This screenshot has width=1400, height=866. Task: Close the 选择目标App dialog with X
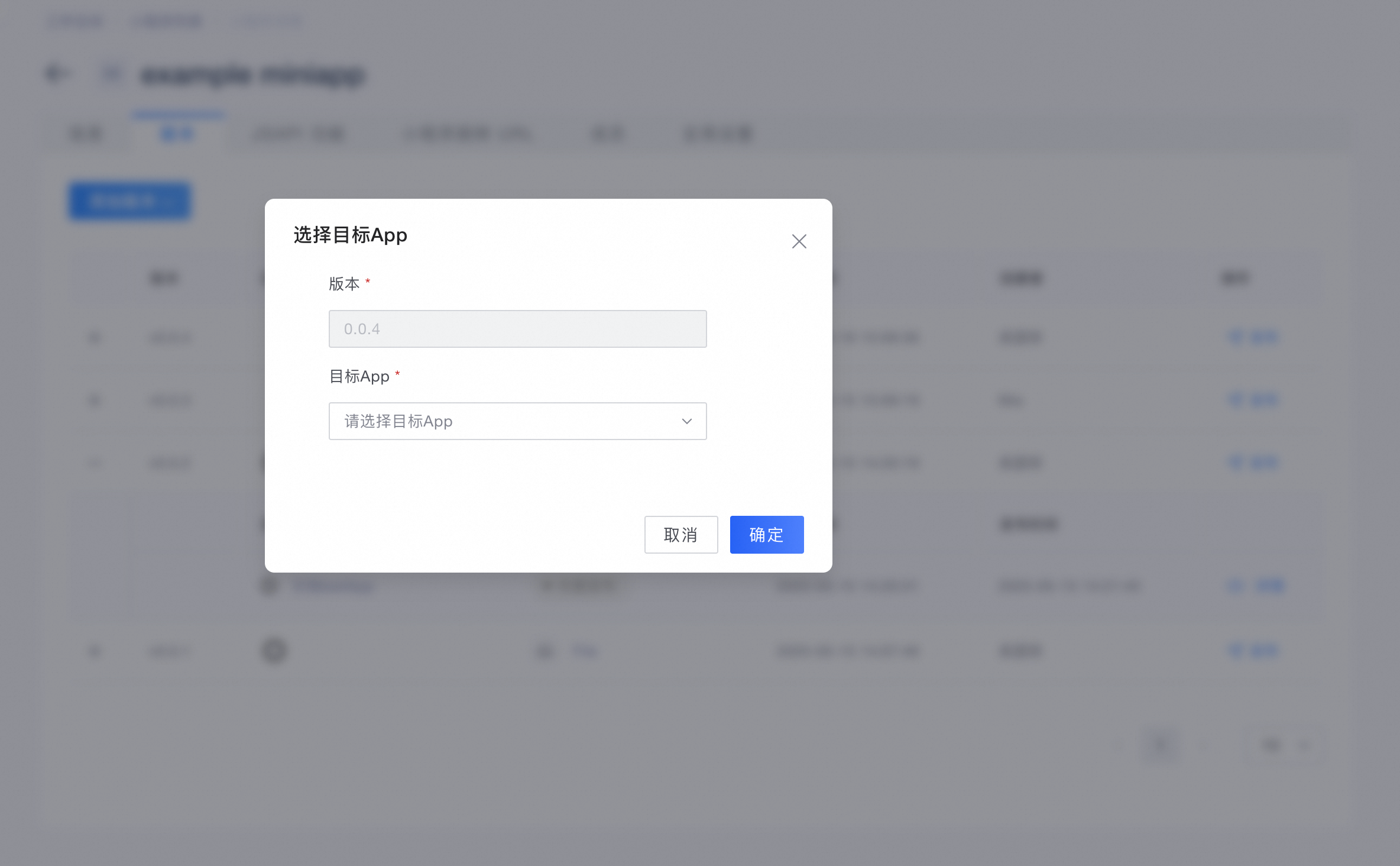(x=799, y=241)
